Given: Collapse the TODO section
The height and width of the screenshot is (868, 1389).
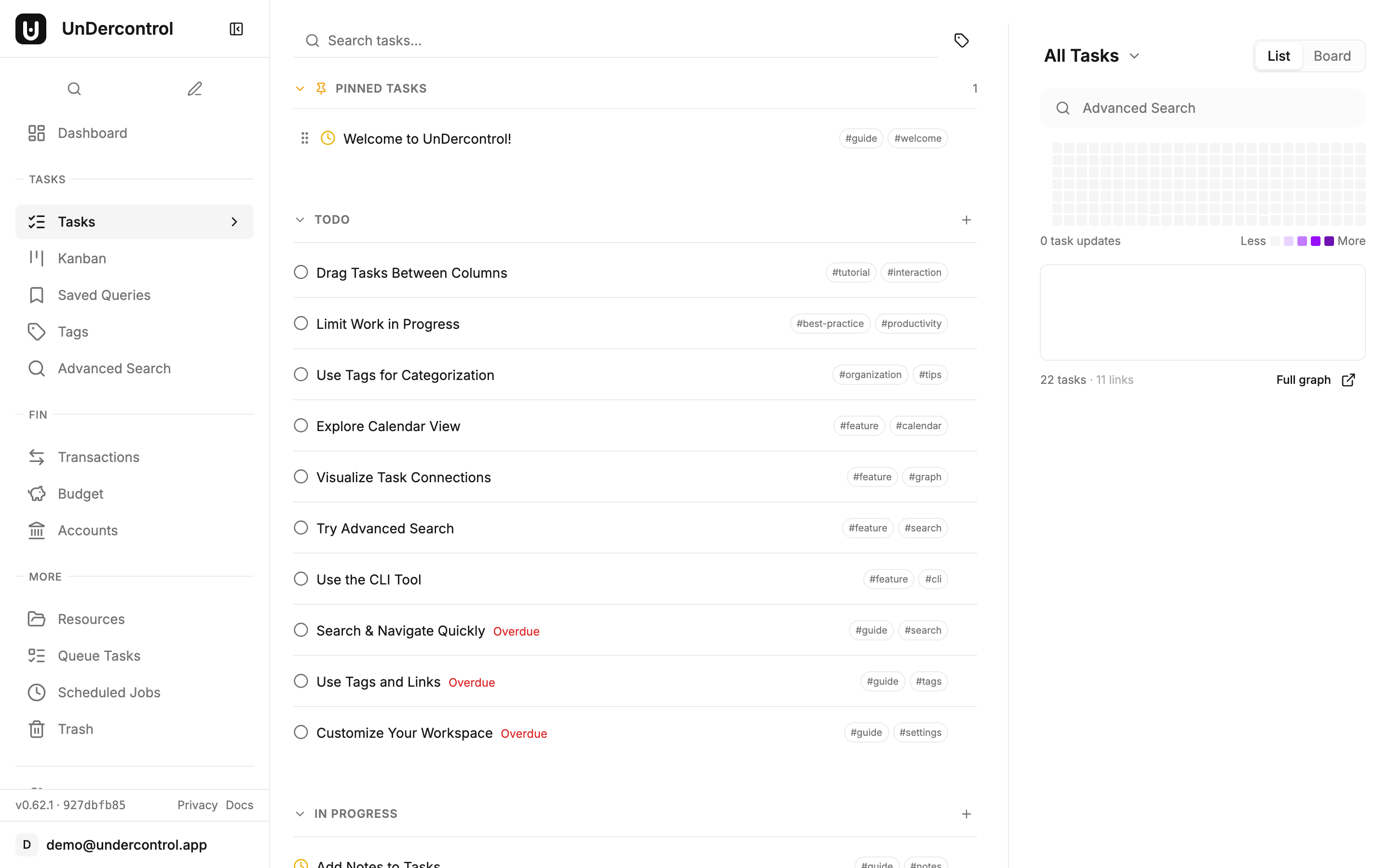Looking at the screenshot, I should tap(300, 219).
